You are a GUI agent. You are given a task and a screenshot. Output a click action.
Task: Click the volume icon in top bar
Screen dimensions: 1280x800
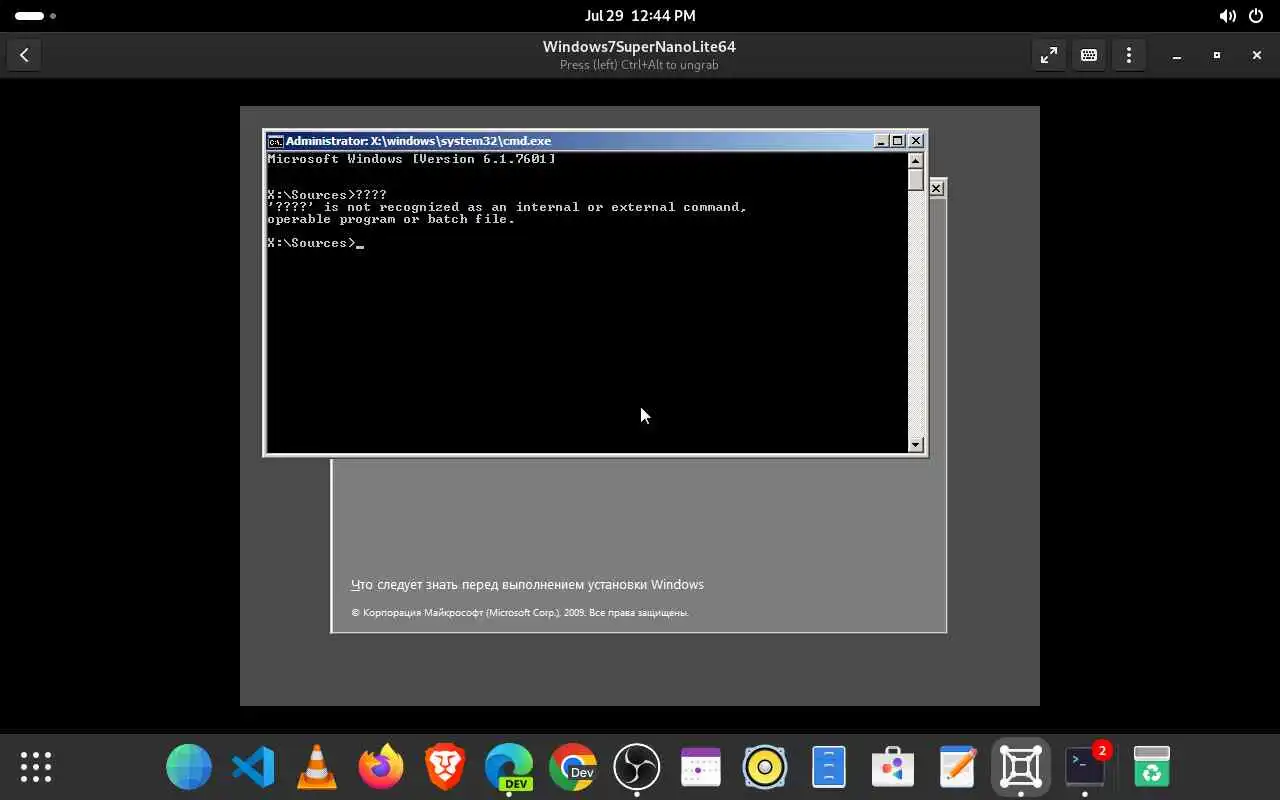click(1228, 16)
